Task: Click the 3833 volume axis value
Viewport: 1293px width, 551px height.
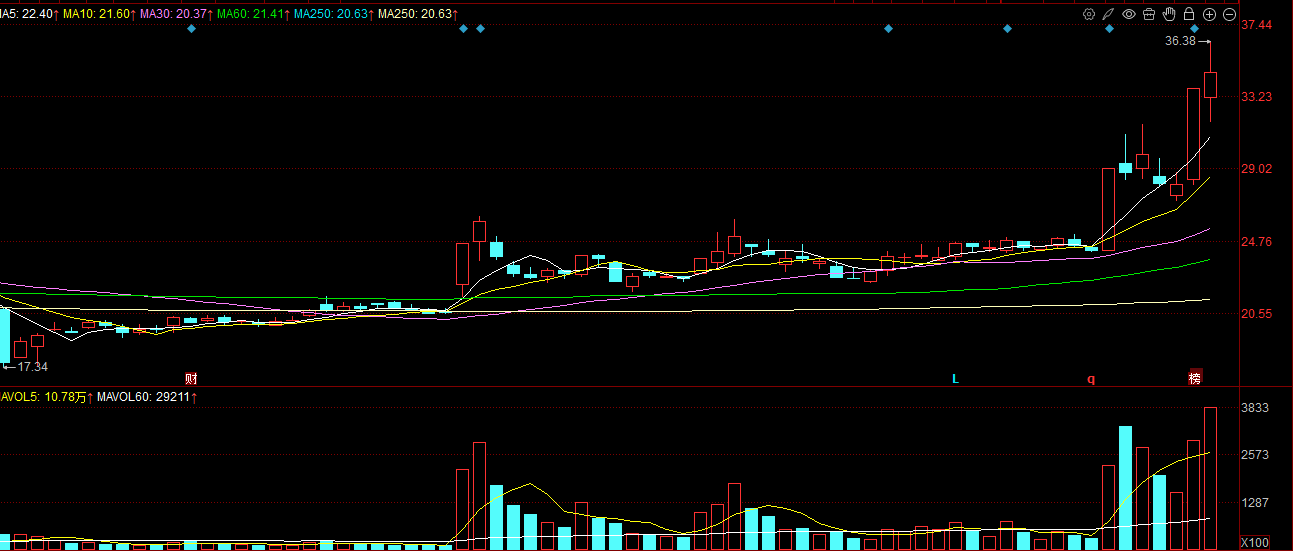Action: pyautogui.click(x=1254, y=408)
